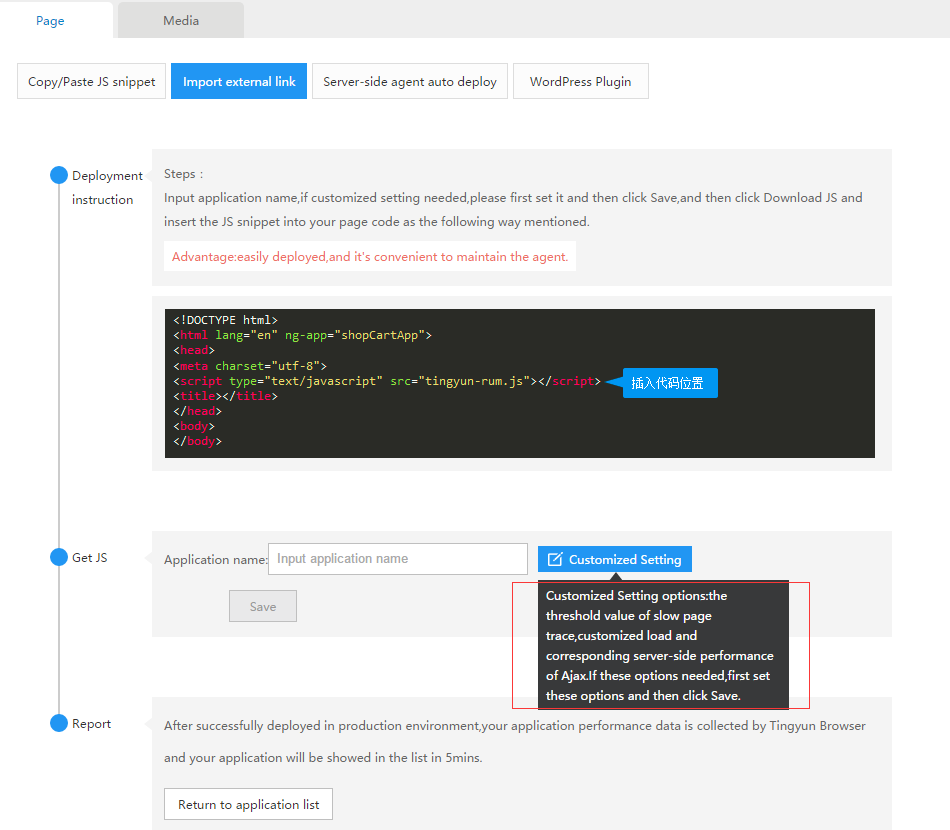This screenshot has height=830, width=950.
Task: Click the script tag line in code sample
Action: 387,381
